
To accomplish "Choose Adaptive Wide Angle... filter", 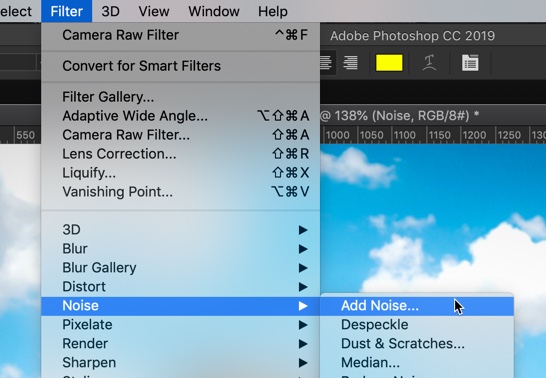I will click(x=180, y=116).
